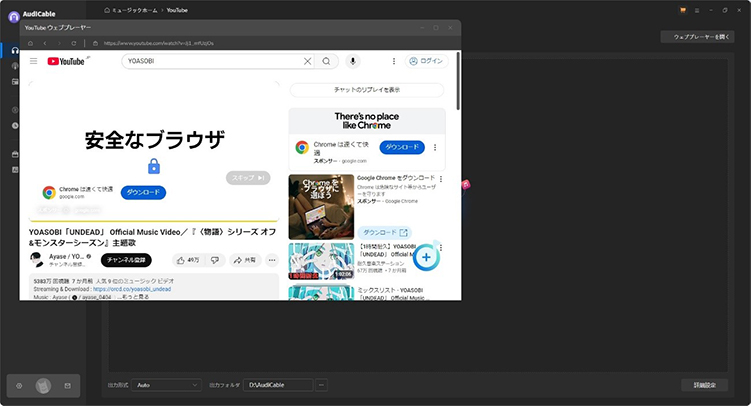Click the site lock icon beside URL
The width and height of the screenshot is (751, 406).
click(95, 43)
